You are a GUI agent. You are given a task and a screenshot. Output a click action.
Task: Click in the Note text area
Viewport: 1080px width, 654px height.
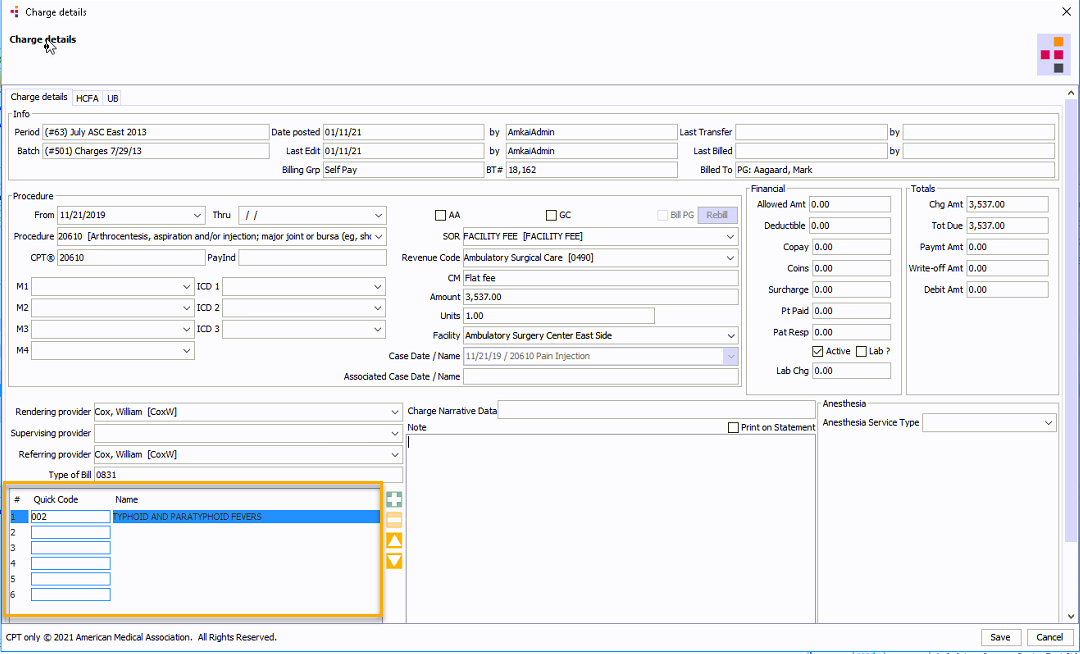coord(611,529)
